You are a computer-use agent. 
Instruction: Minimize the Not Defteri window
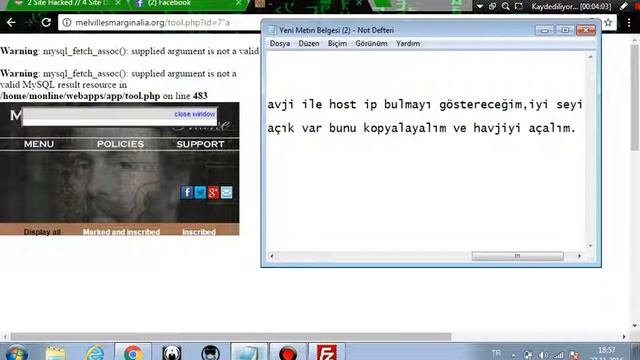coord(544,30)
